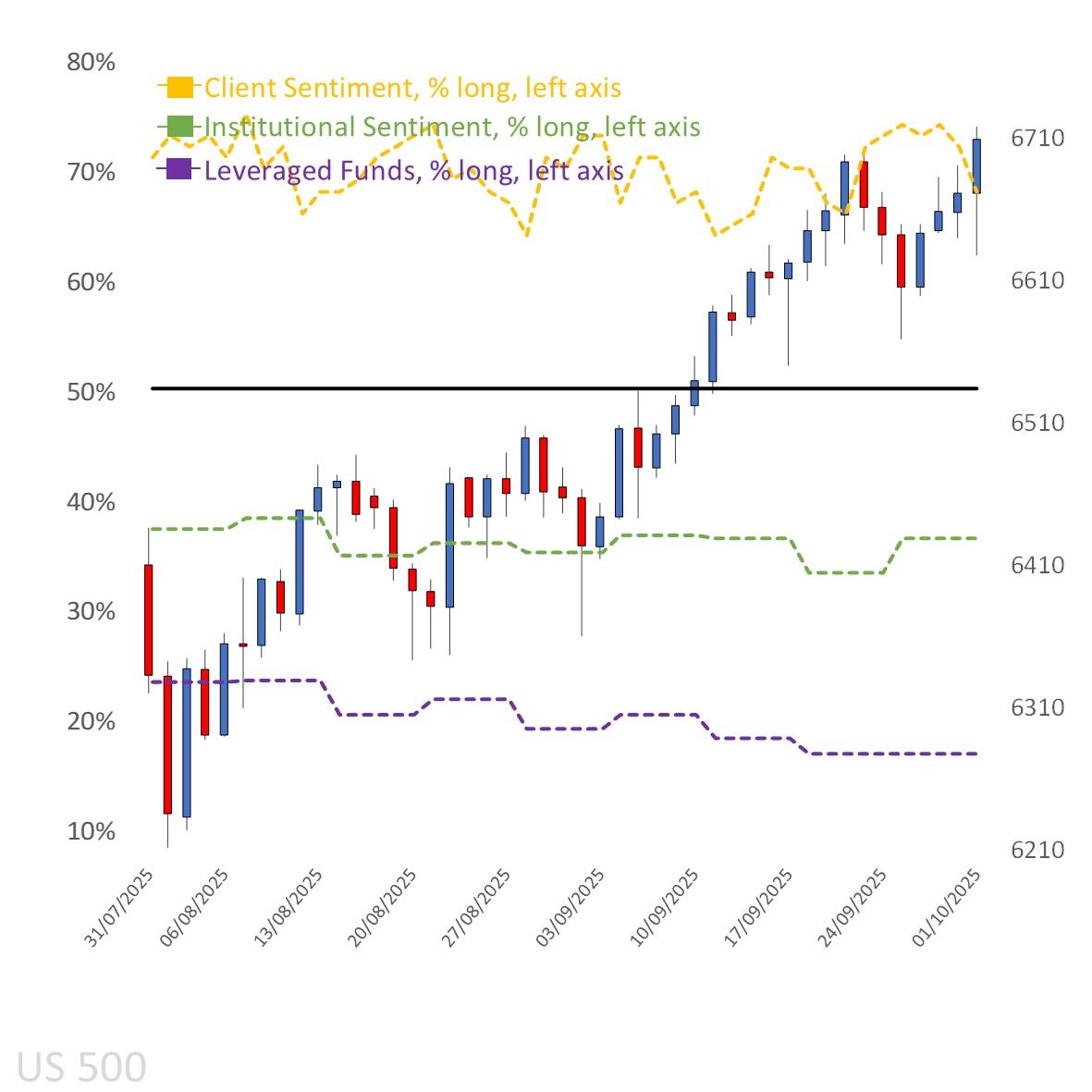The width and height of the screenshot is (1092, 1092).
Task: Select the 01/10/2025 date label
Action: click(945, 908)
